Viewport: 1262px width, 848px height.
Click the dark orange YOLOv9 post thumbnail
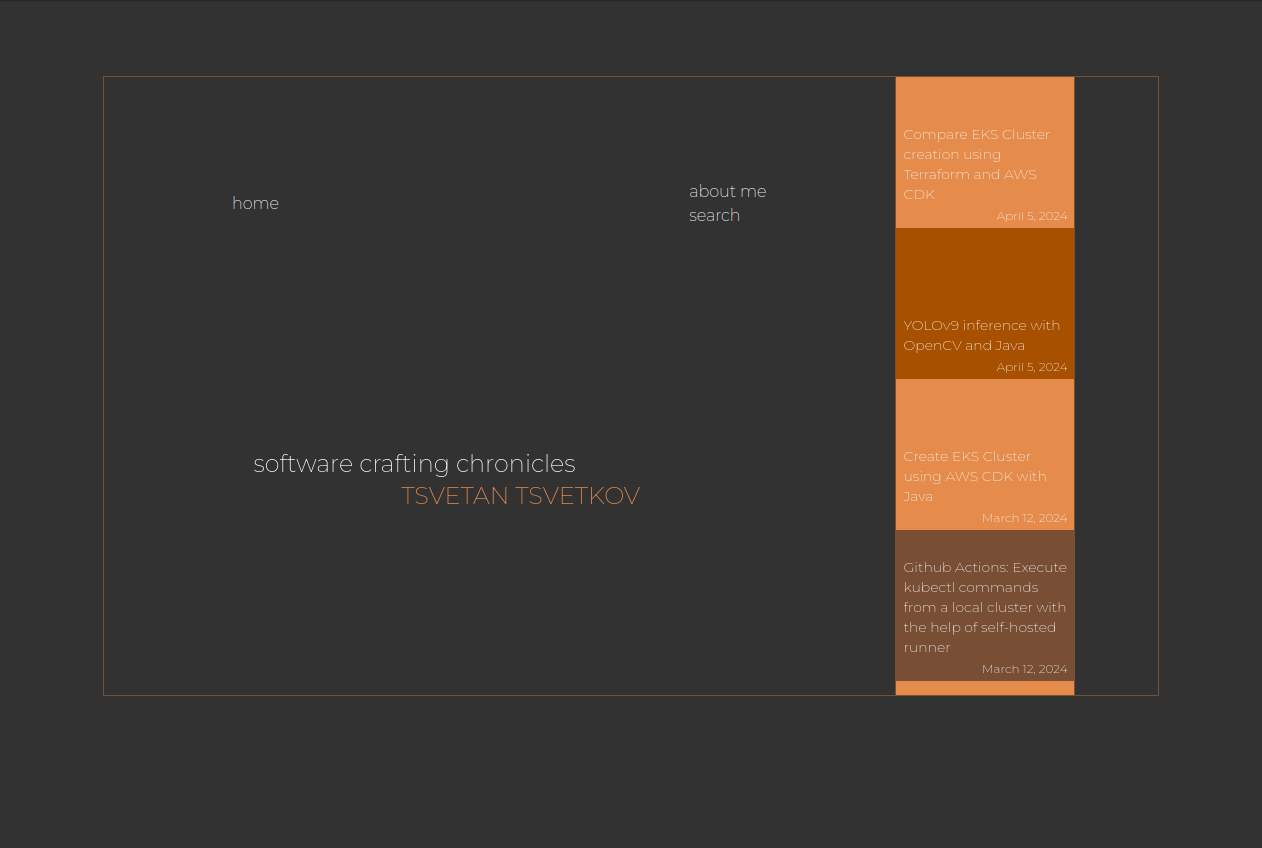tap(984, 270)
